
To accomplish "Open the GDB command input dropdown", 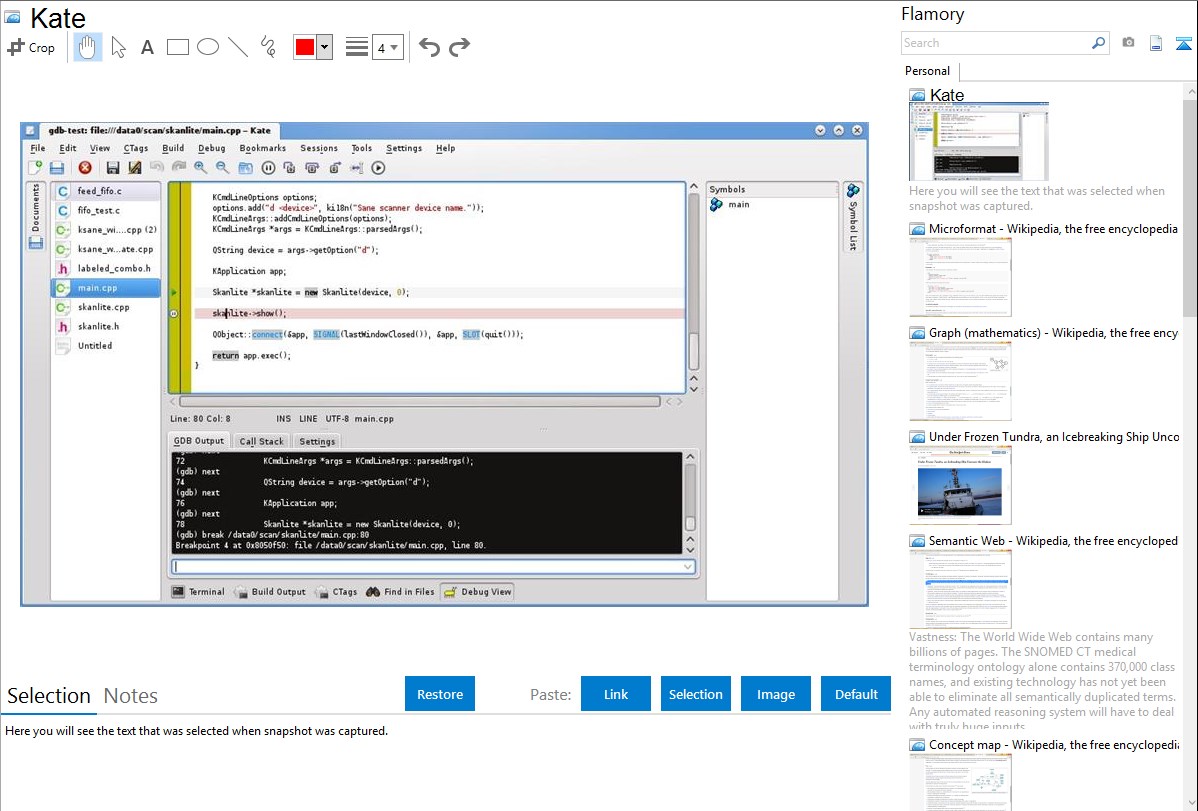I will 688,566.
